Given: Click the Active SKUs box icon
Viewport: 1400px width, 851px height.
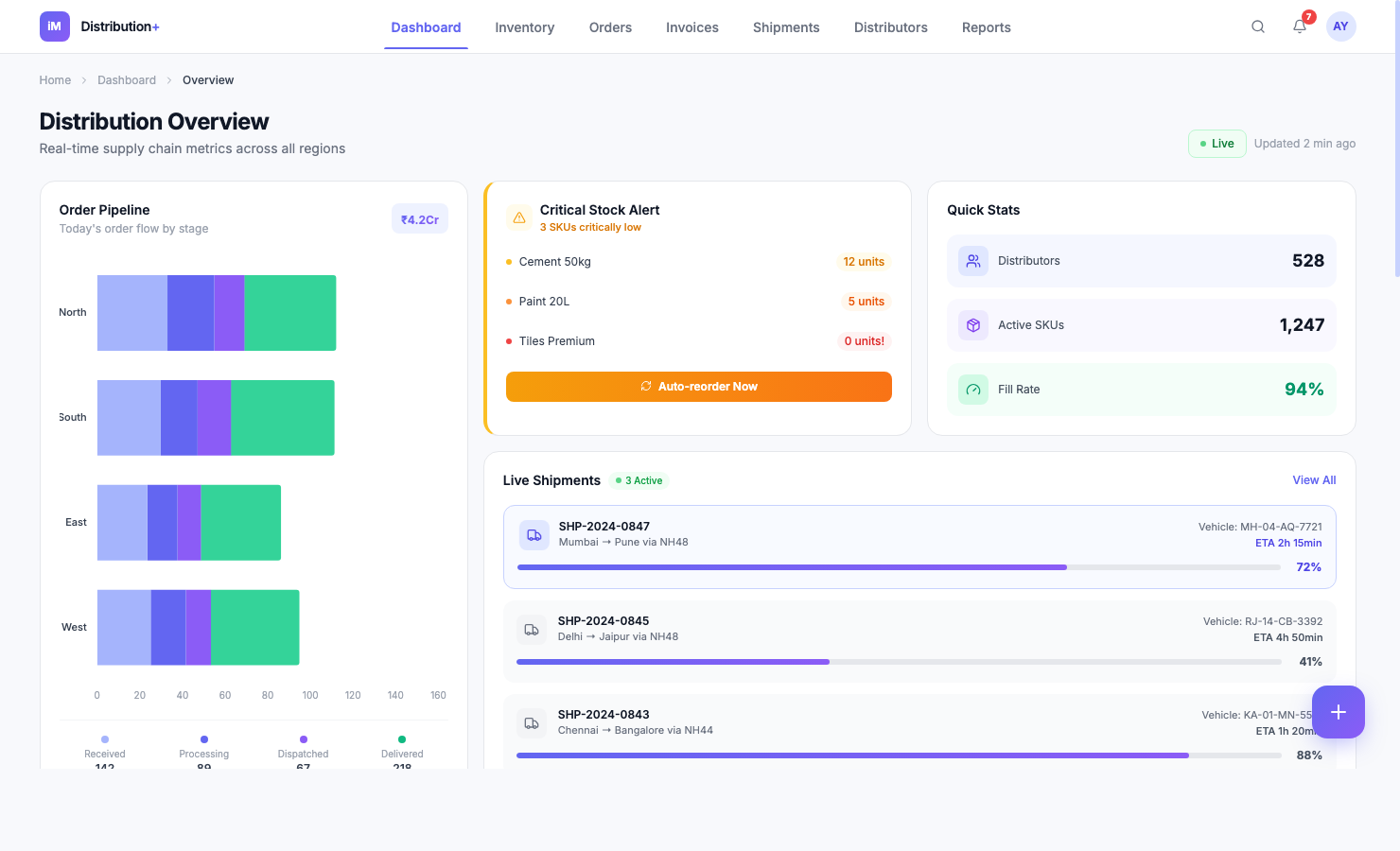Looking at the screenshot, I should pyautogui.click(x=972, y=325).
